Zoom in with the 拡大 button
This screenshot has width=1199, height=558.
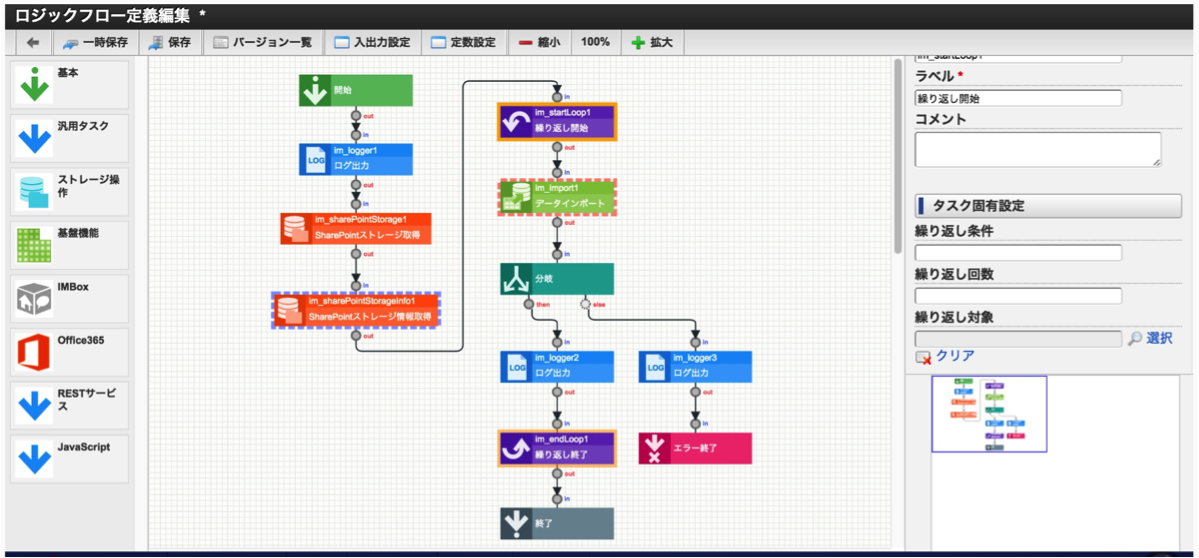point(652,43)
